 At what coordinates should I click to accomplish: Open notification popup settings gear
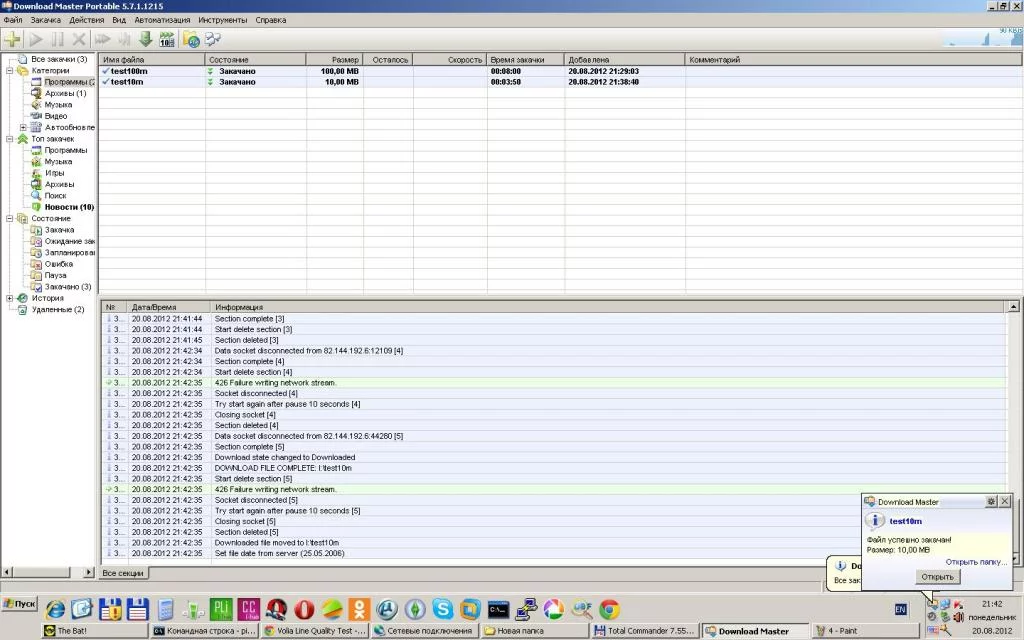coord(990,501)
